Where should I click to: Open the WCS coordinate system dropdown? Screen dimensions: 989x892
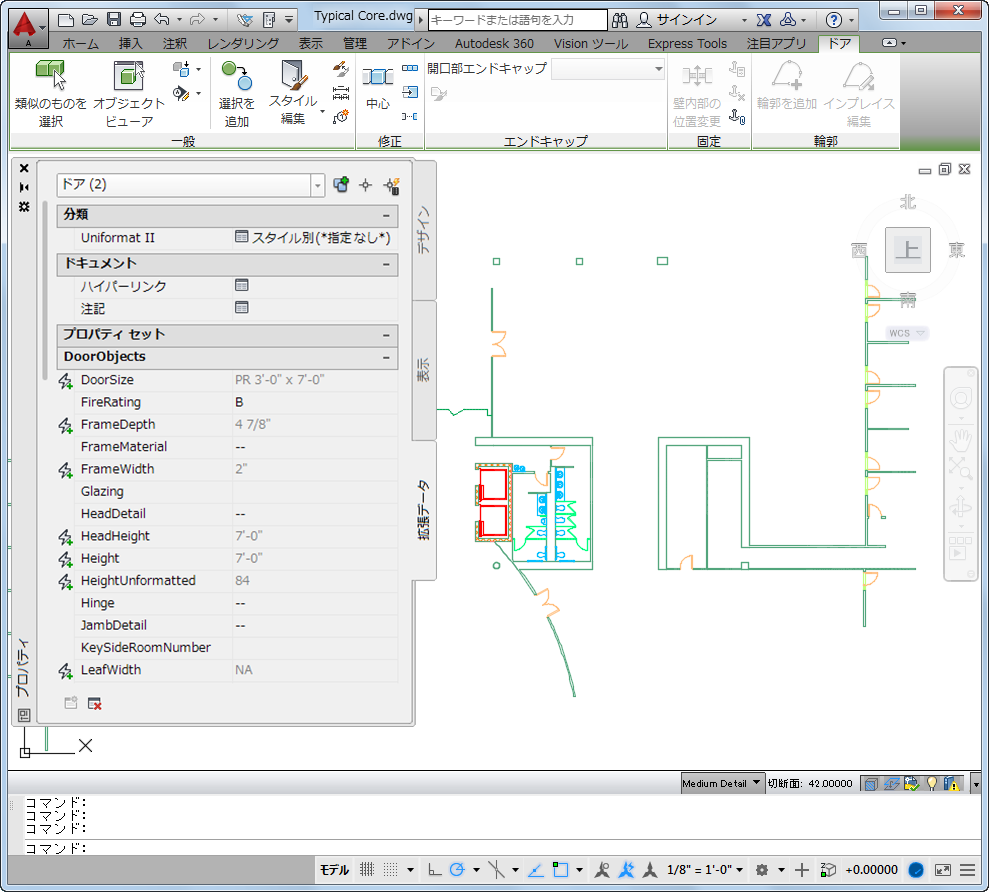click(906, 333)
